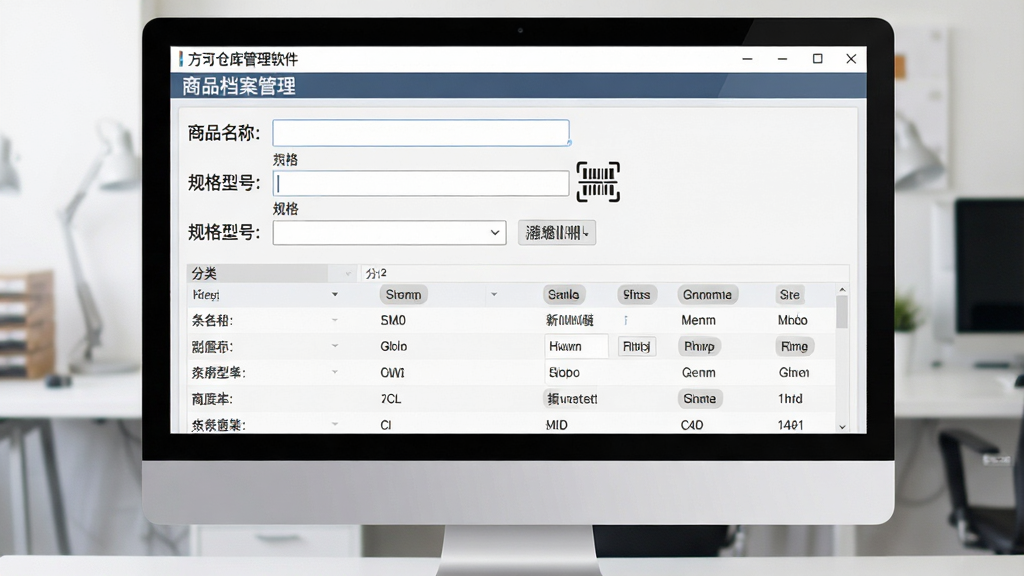Click the 1401 cell
This screenshot has width=1024, height=576.
[x=791, y=424]
